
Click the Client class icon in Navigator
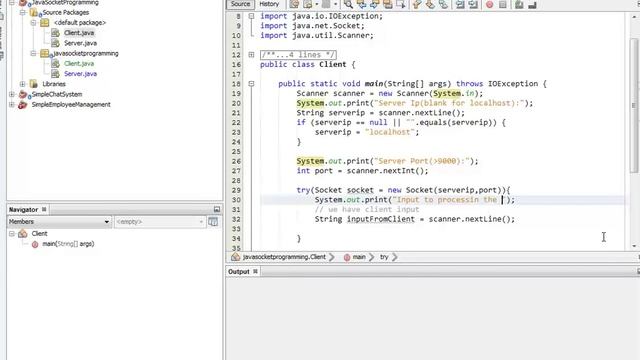pos(23,233)
